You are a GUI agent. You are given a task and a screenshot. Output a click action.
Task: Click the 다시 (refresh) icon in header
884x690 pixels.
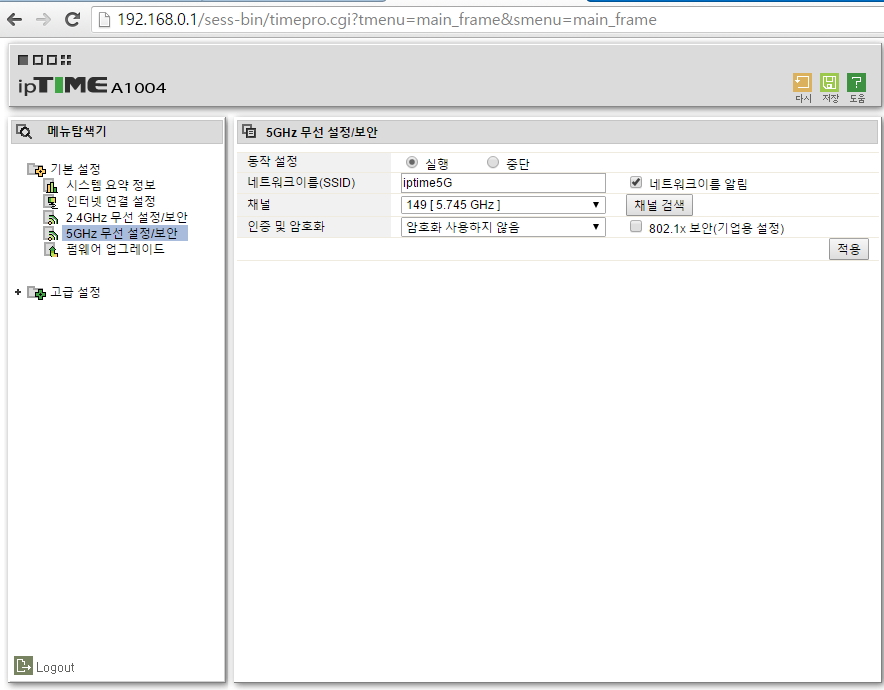pos(802,82)
